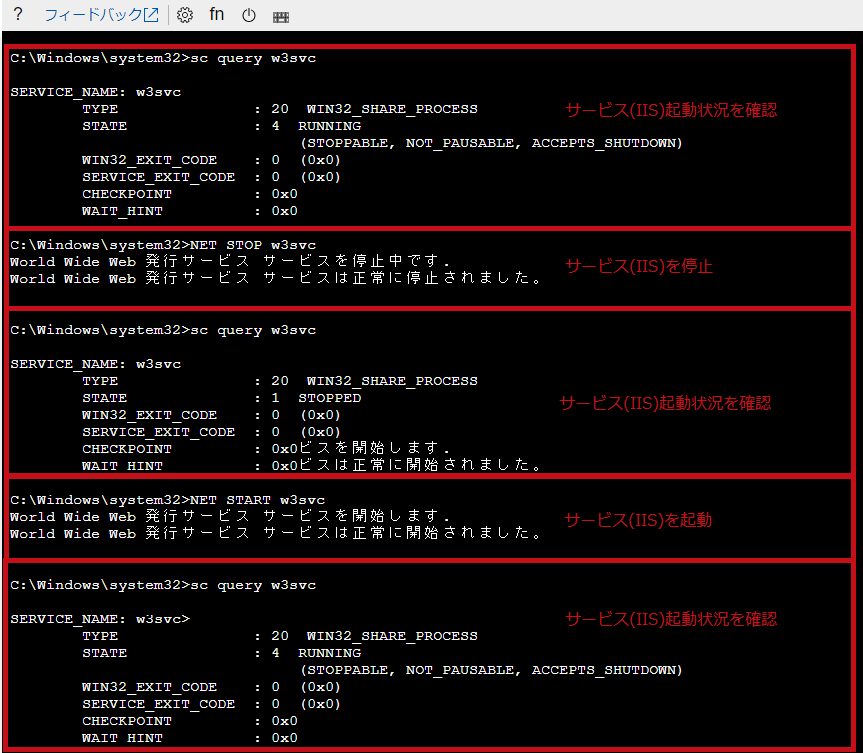The image size is (863, 753).
Task: Click the WAIT HINT line showing 0x0ビスは正常に開始されました
Action: pos(313,466)
